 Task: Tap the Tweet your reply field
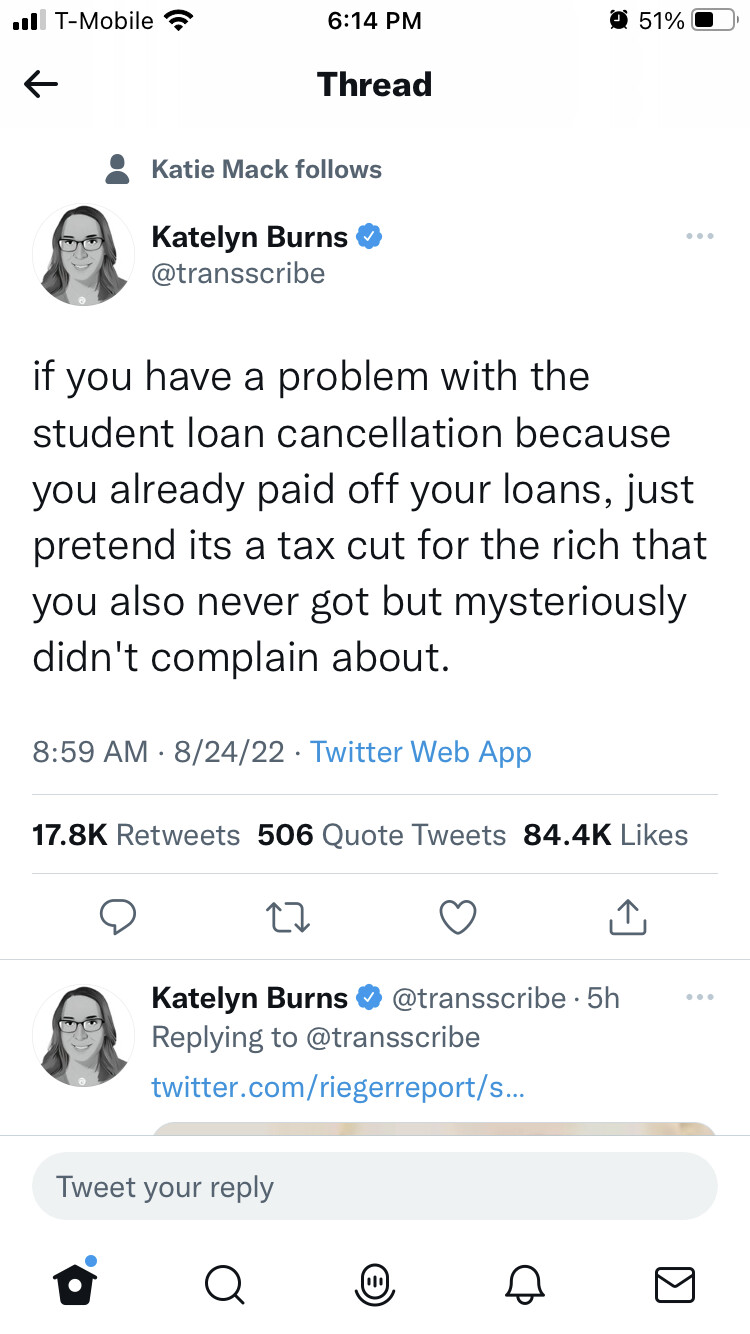tap(375, 1187)
